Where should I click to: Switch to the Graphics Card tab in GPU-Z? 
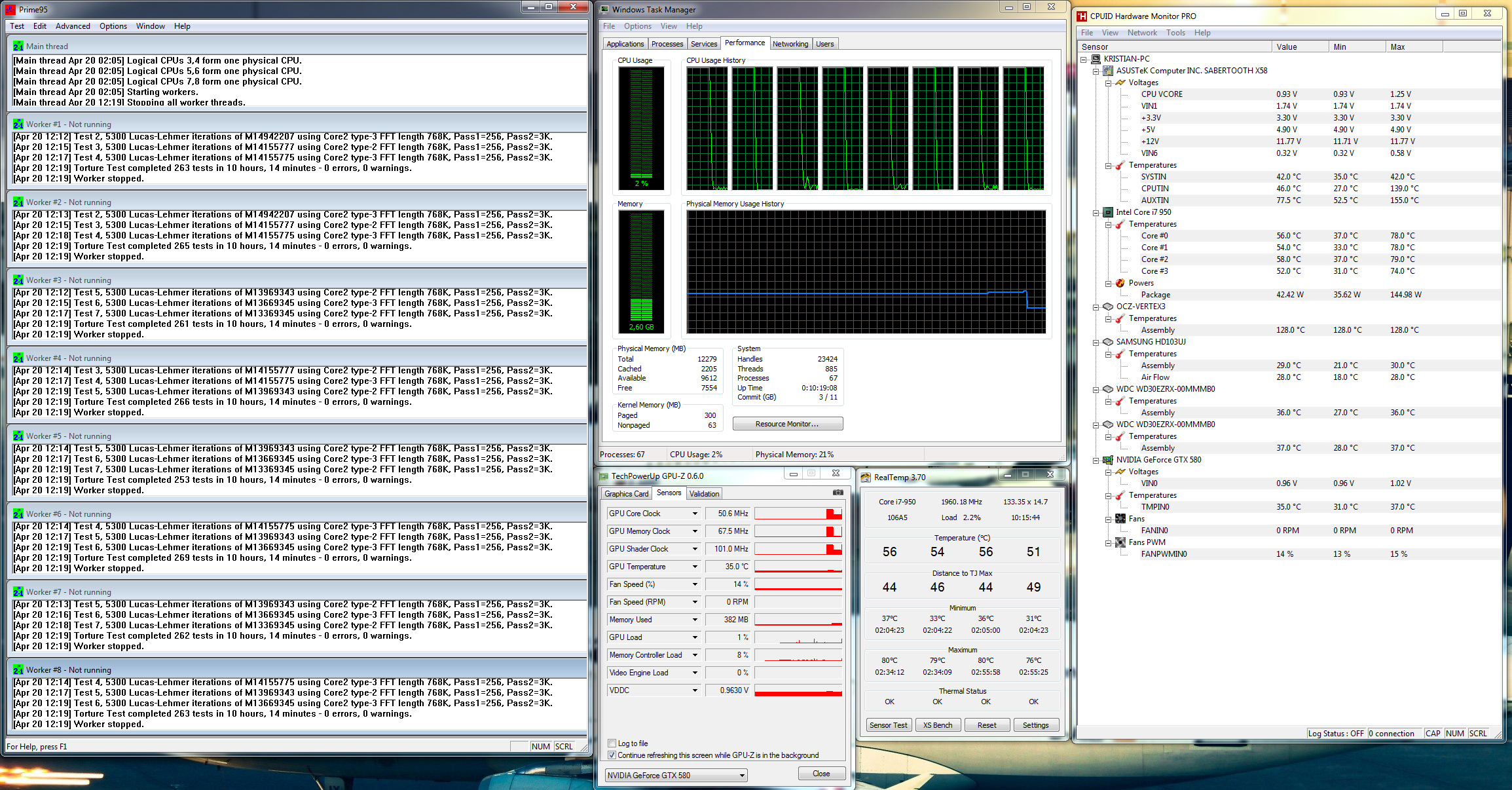coord(626,494)
